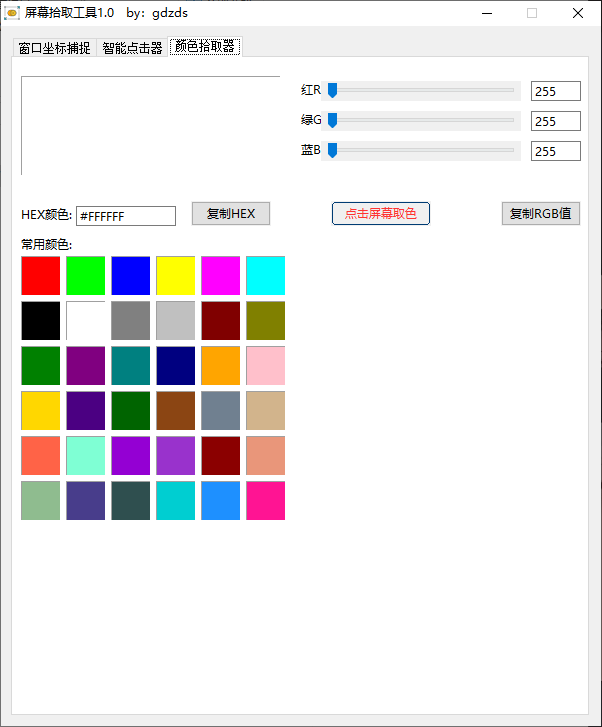Choose the magenta swatch

221,275
